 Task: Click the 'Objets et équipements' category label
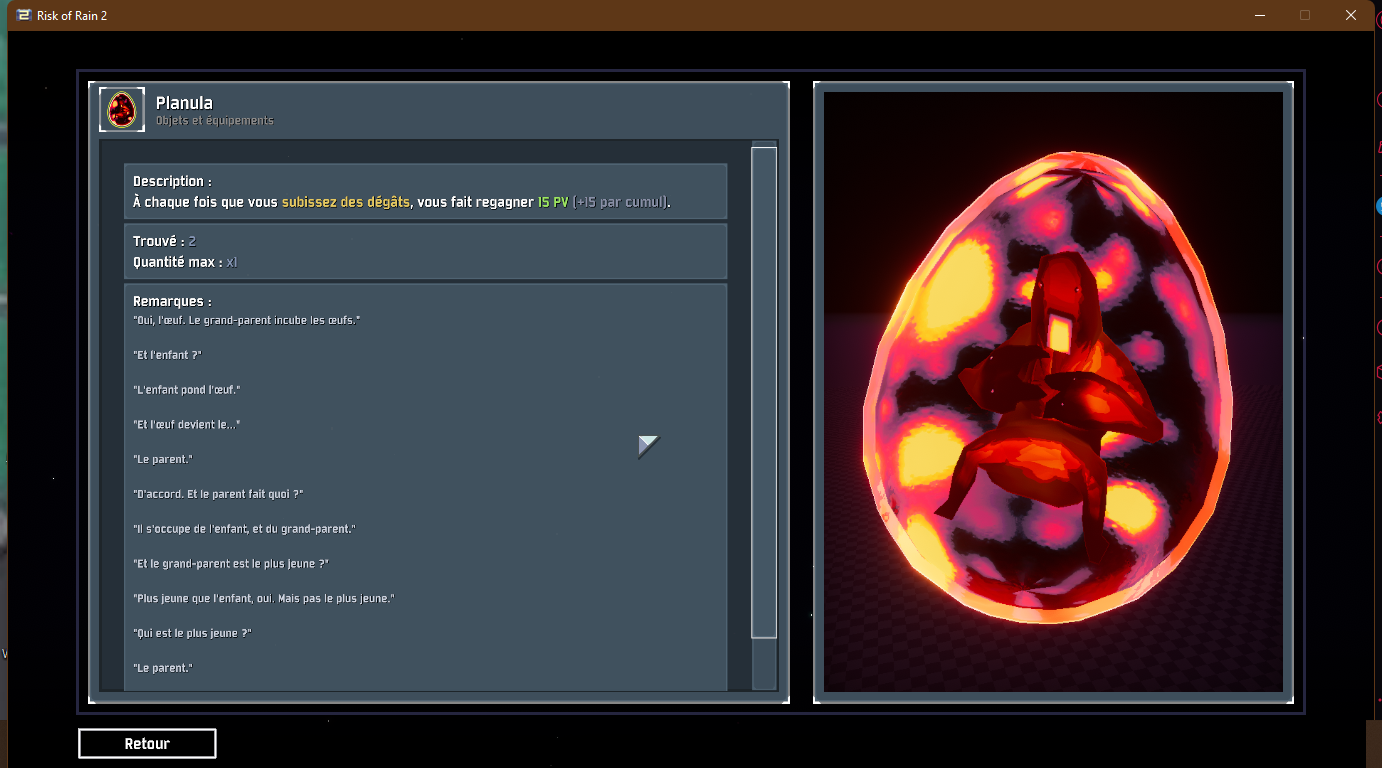[x=214, y=121]
